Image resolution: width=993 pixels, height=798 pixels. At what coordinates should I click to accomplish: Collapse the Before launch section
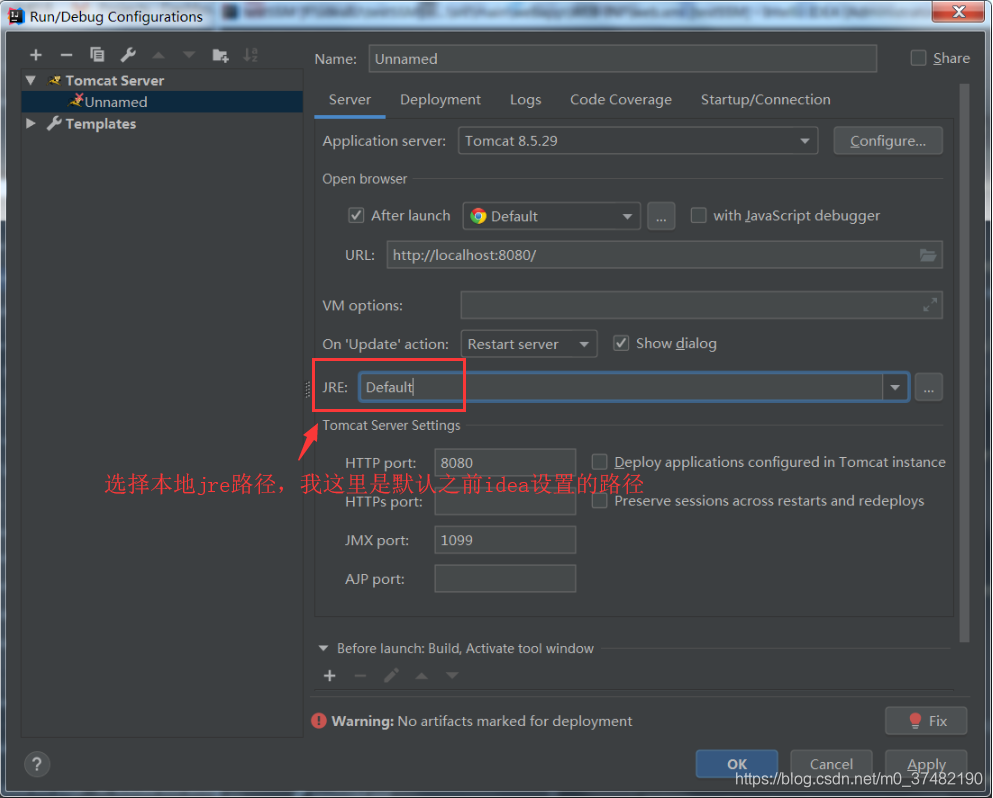(324, 649)
